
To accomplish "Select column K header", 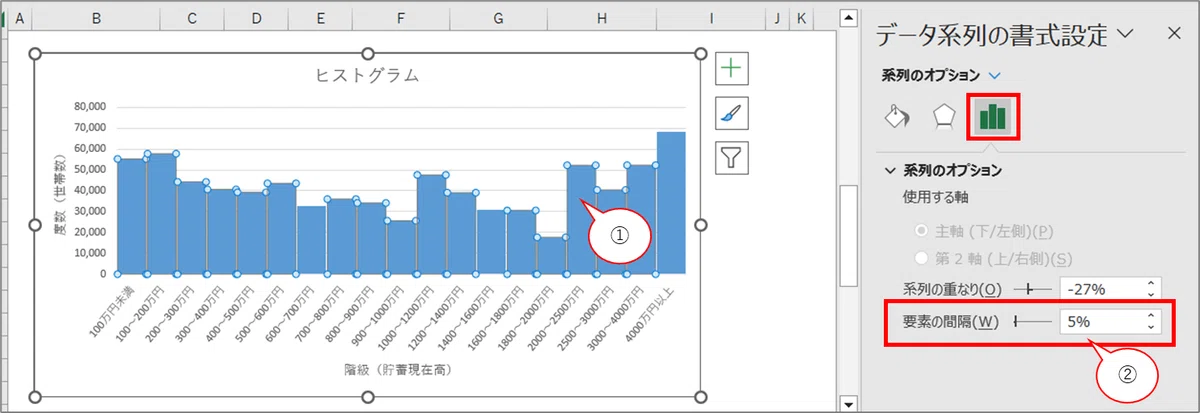I will pos(801,18).
